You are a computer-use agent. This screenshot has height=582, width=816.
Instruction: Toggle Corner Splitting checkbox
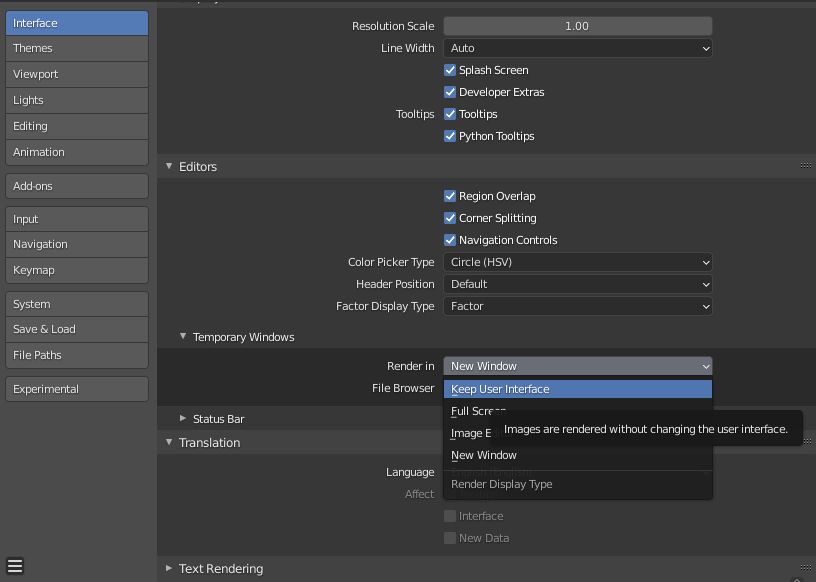pos(450,218)
